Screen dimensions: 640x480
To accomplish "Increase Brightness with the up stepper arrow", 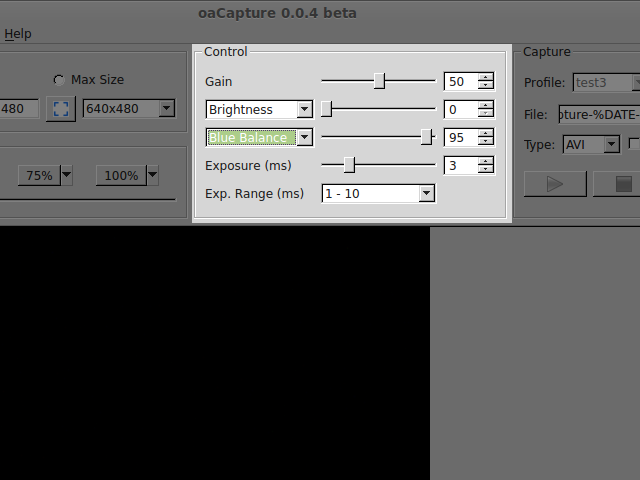I will click(x=486, y=105).
